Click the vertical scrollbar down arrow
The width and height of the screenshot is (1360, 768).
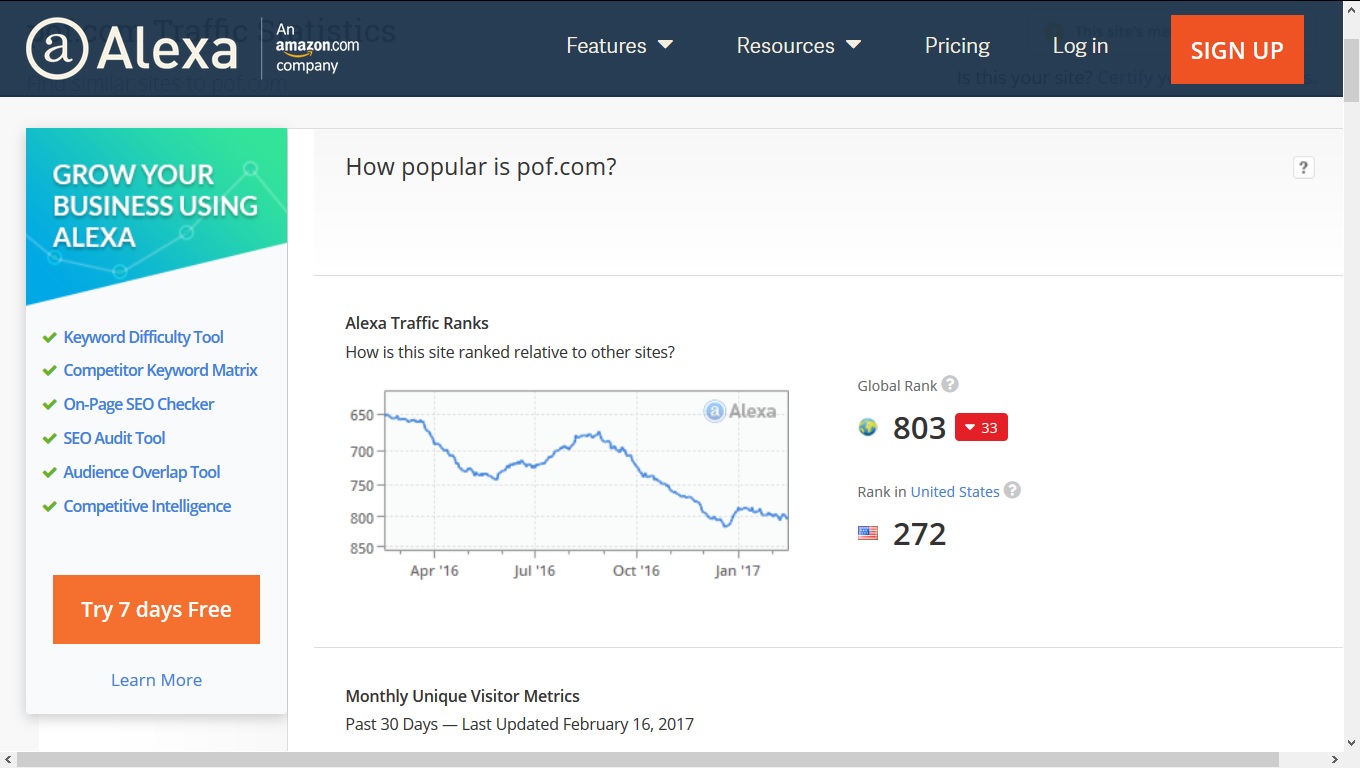1351,741
